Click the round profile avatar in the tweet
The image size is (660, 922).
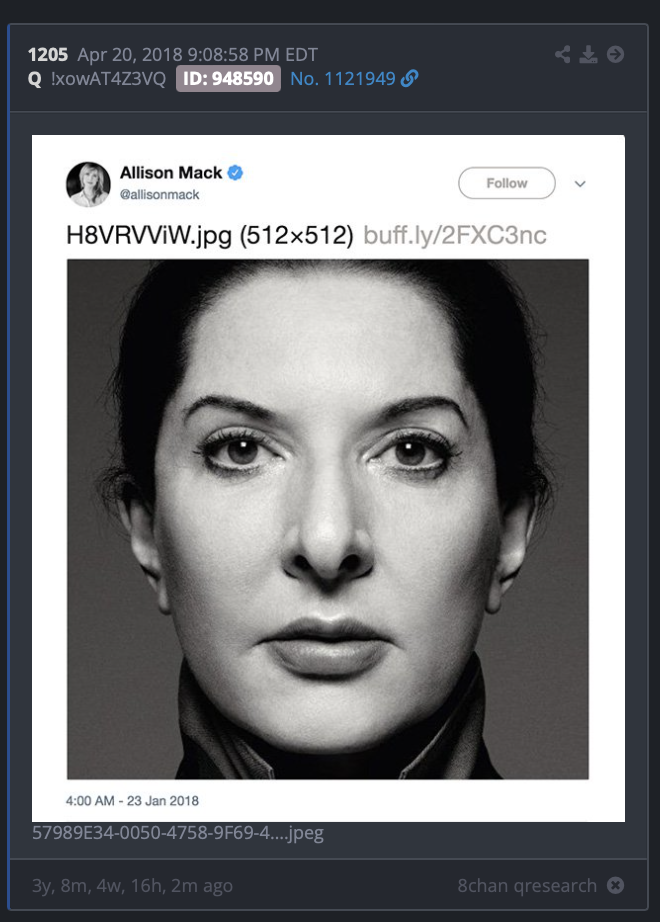coord(88,184)
